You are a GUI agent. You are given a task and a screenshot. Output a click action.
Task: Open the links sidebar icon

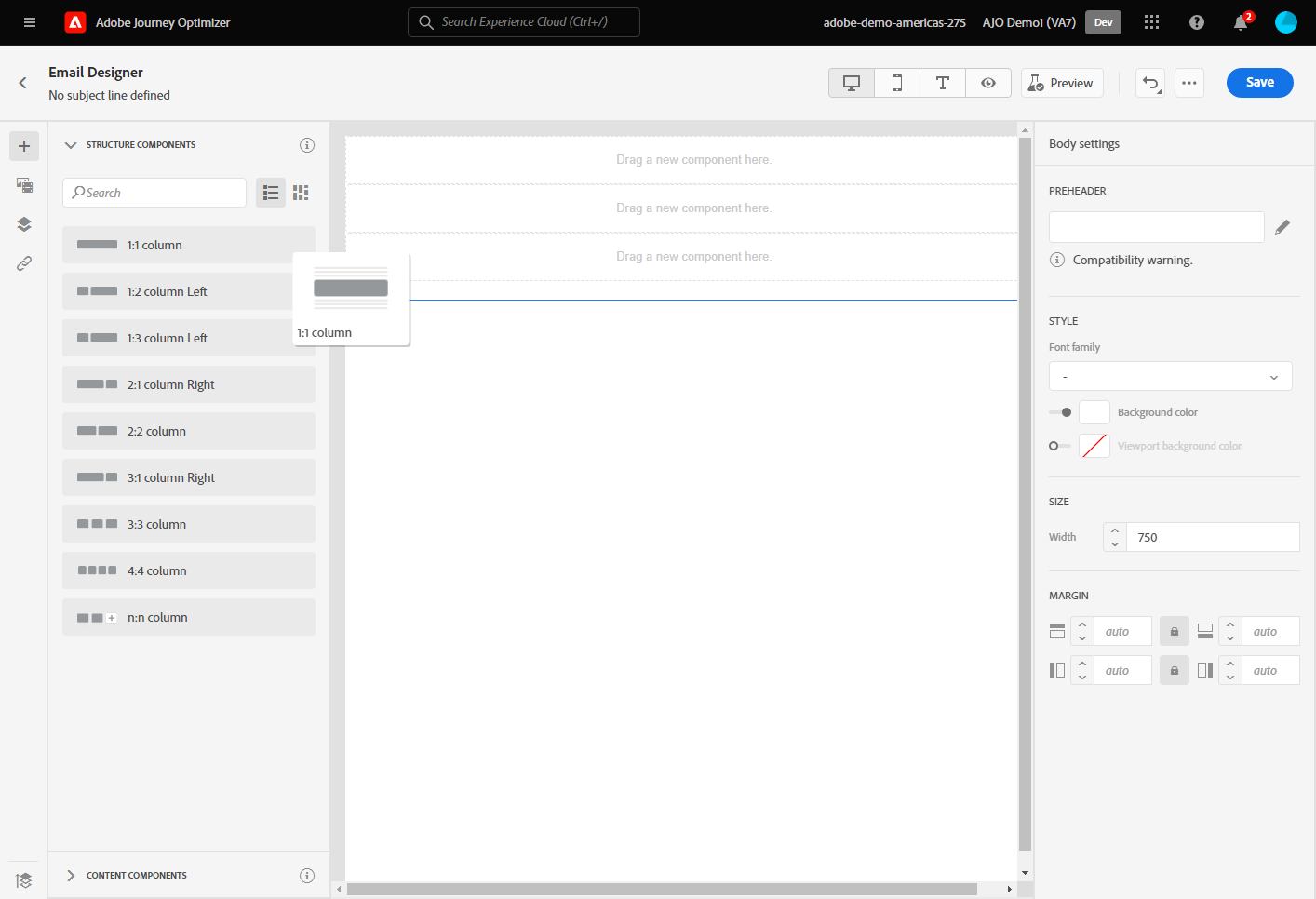click(24, 263)
